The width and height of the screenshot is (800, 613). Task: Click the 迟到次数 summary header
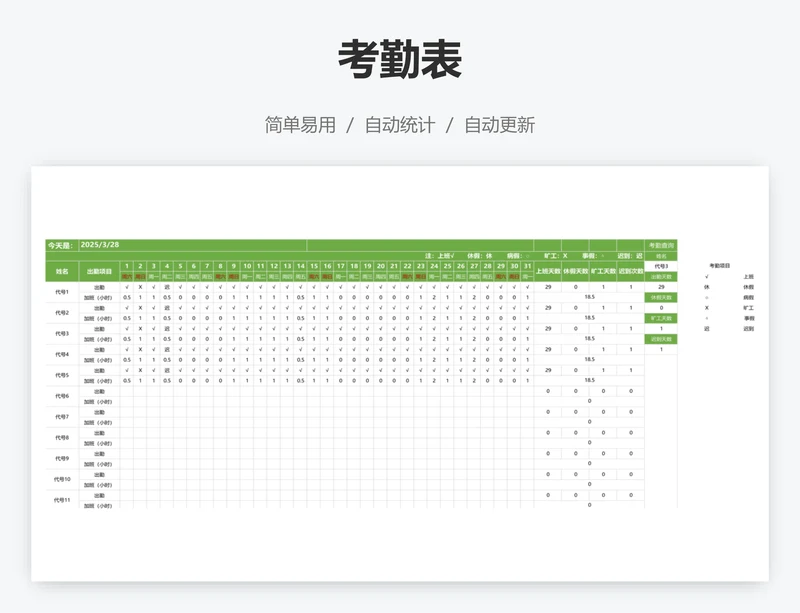point(631,271)
